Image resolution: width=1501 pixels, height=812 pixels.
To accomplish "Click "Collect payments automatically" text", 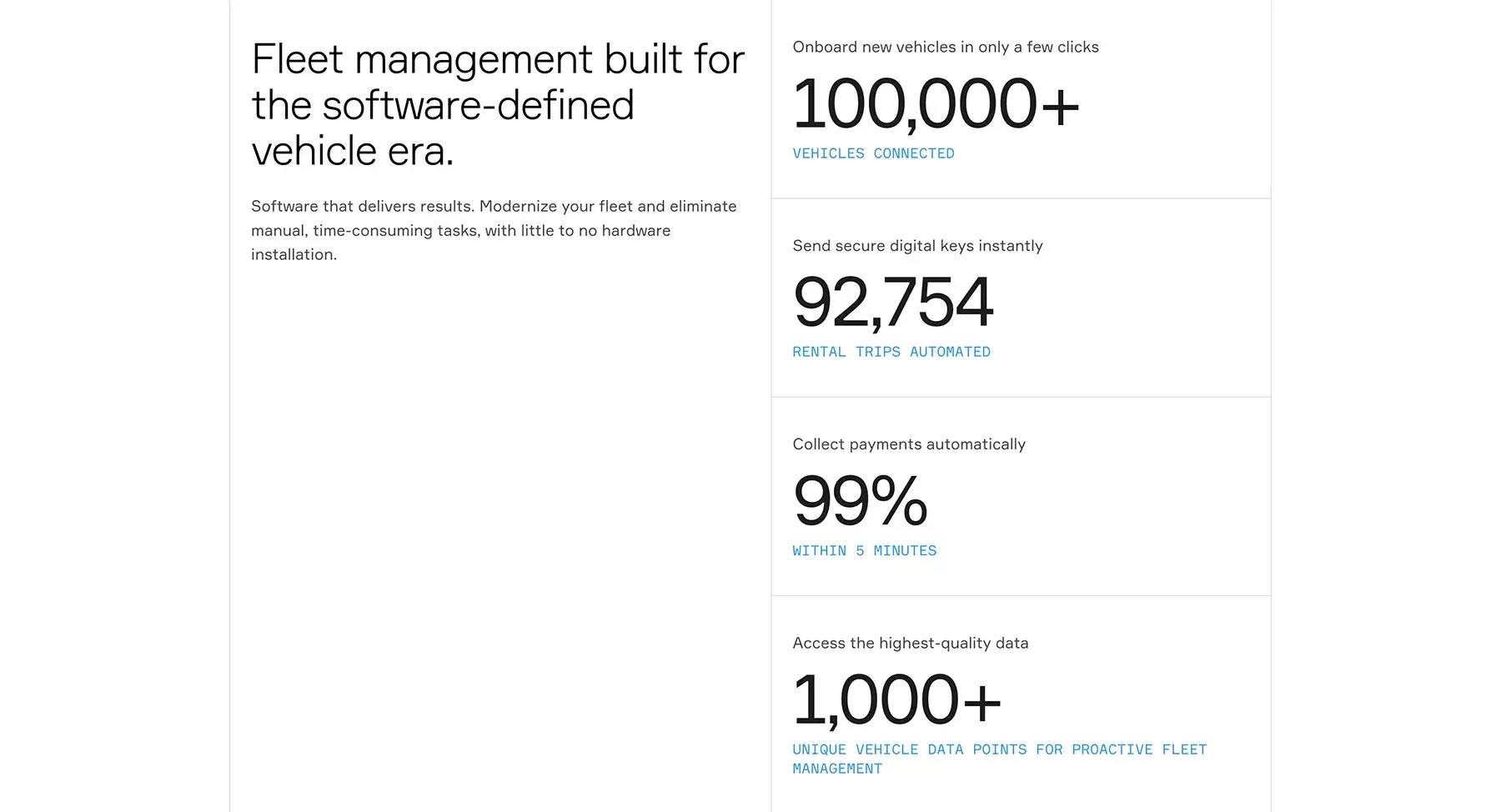I will (x=908, y=444).
